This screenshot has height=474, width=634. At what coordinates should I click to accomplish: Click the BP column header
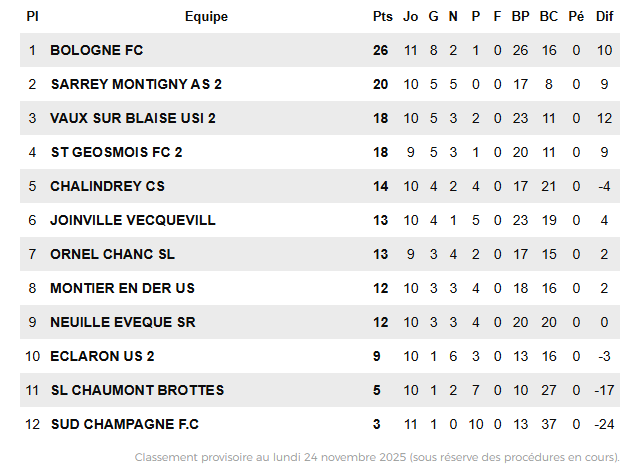520,16
